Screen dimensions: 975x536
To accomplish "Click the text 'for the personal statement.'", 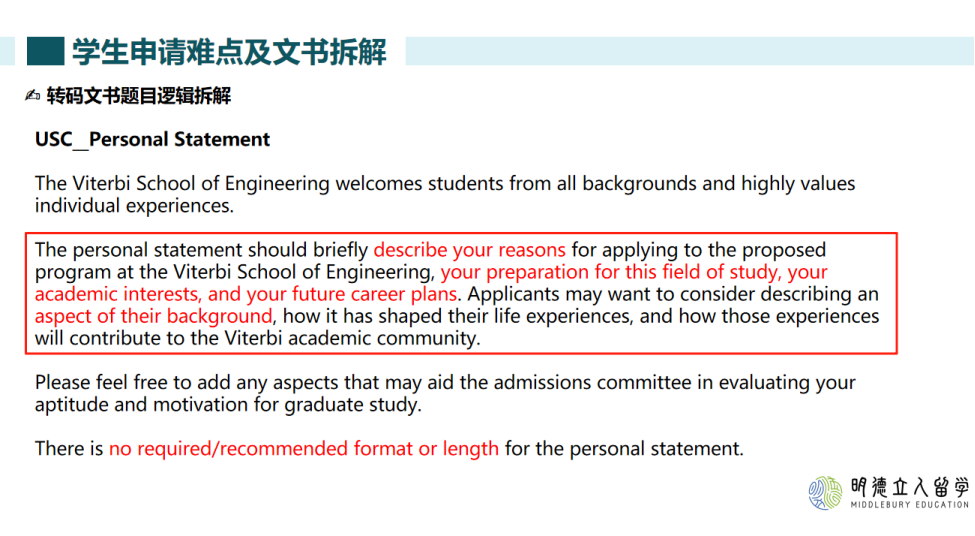I will coord(624,448).
